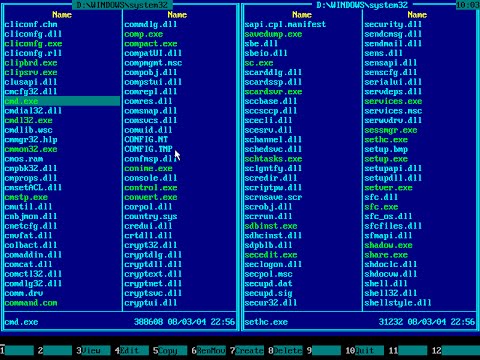This screenshot has height=360, width=480.
Task: Select sapi.cpl.manifest in right panel
Action: [x=285, y=24]
